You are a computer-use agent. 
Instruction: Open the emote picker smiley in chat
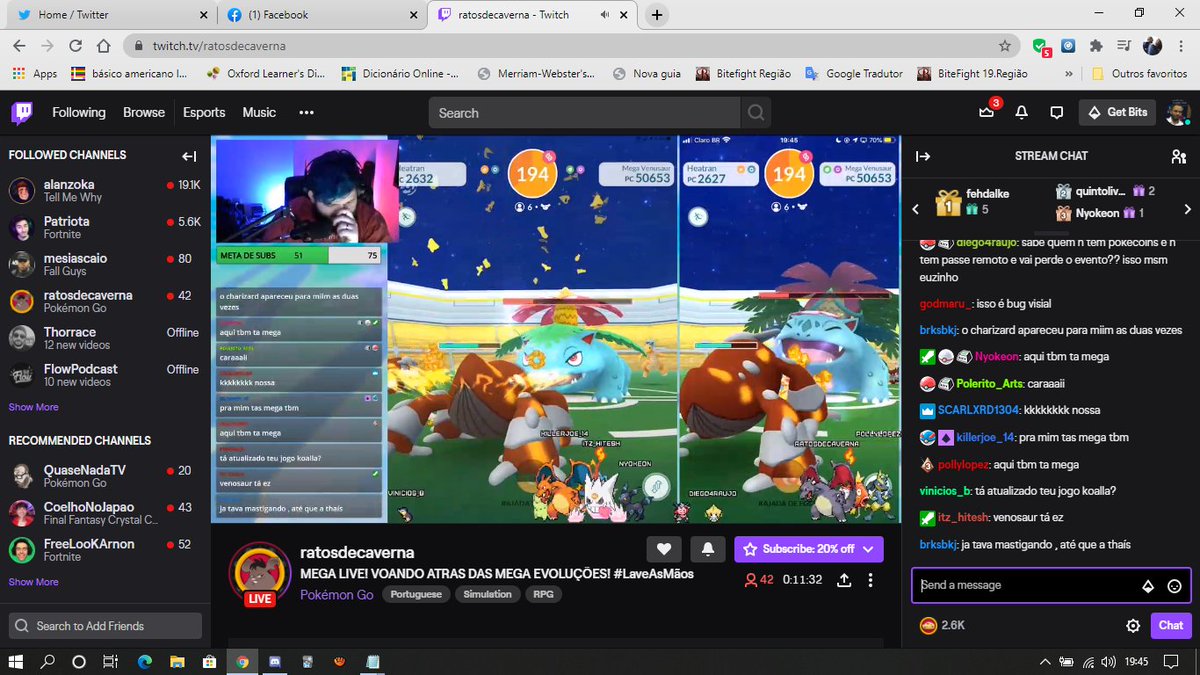pos(1174,586)
